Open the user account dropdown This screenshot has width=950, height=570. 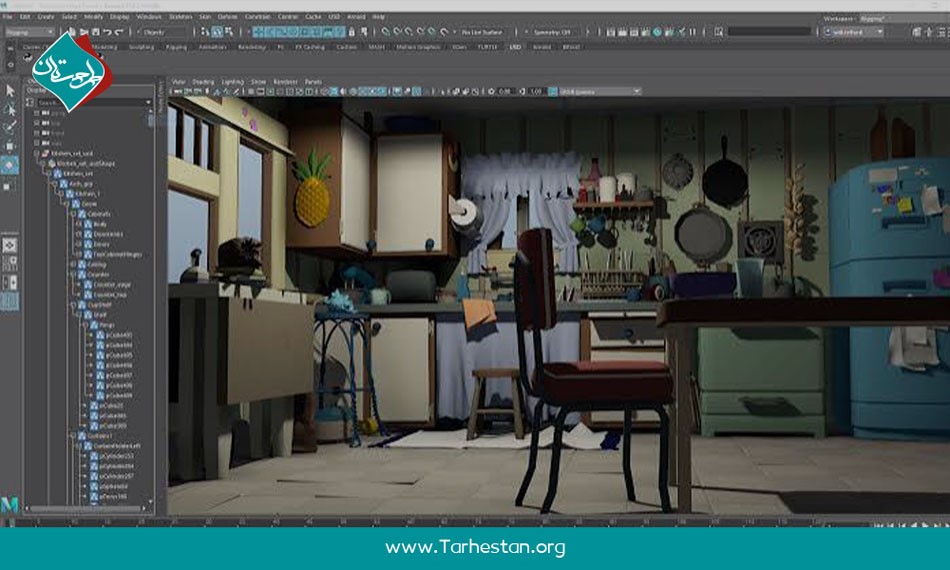(853, 32)
